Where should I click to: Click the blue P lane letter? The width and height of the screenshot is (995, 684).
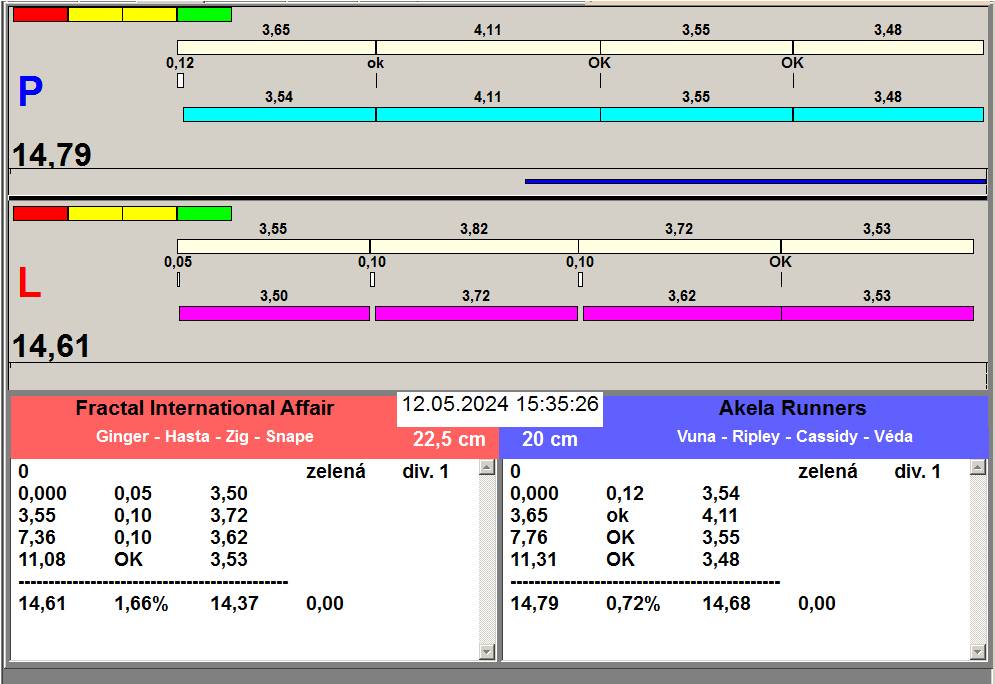pyautogui.click(x=30, y=92)
